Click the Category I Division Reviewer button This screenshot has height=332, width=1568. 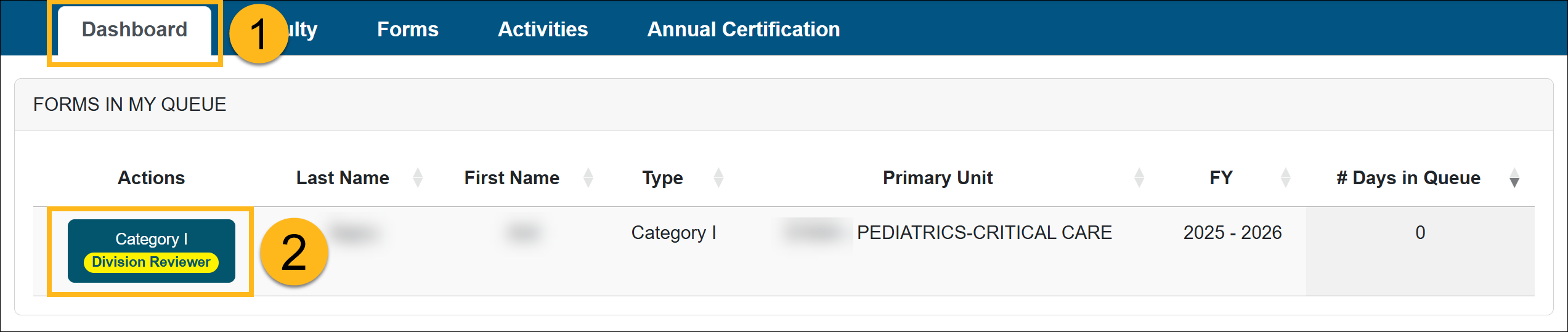[152, 251]
